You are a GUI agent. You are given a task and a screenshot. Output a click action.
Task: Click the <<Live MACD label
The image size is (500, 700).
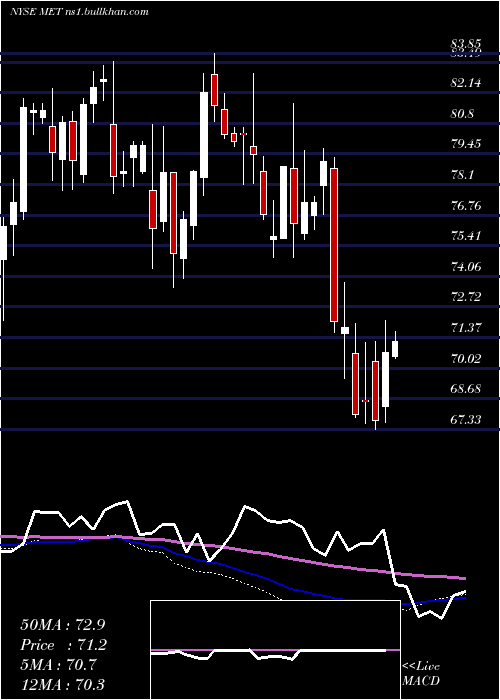[x=421, y=673]
